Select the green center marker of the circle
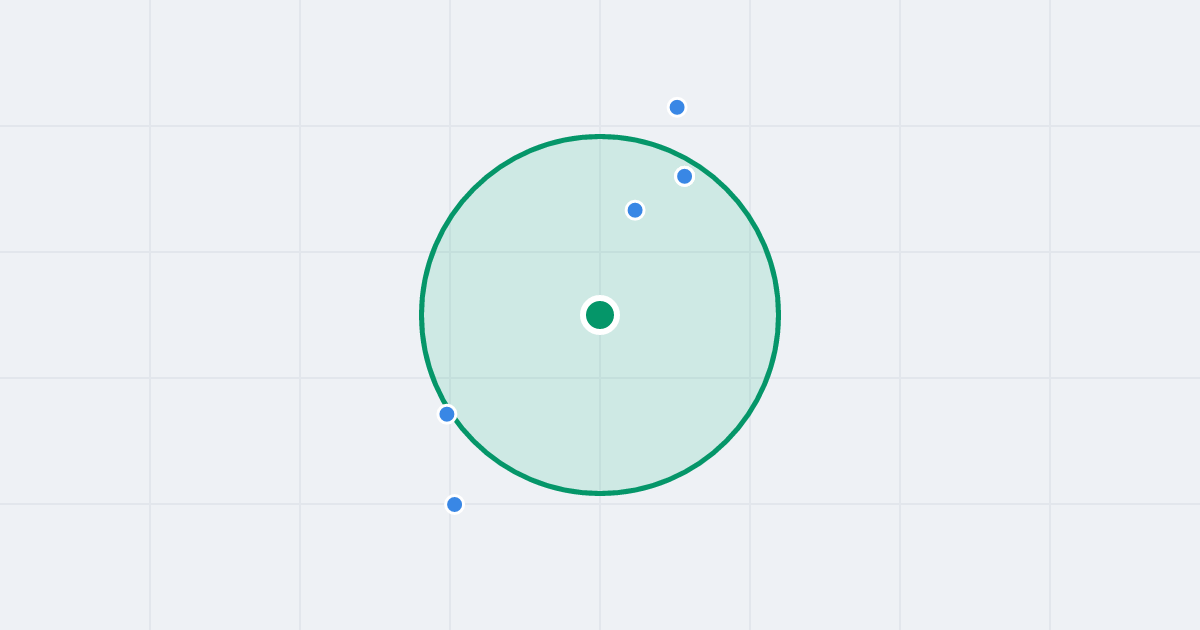 tap(600, 315)
